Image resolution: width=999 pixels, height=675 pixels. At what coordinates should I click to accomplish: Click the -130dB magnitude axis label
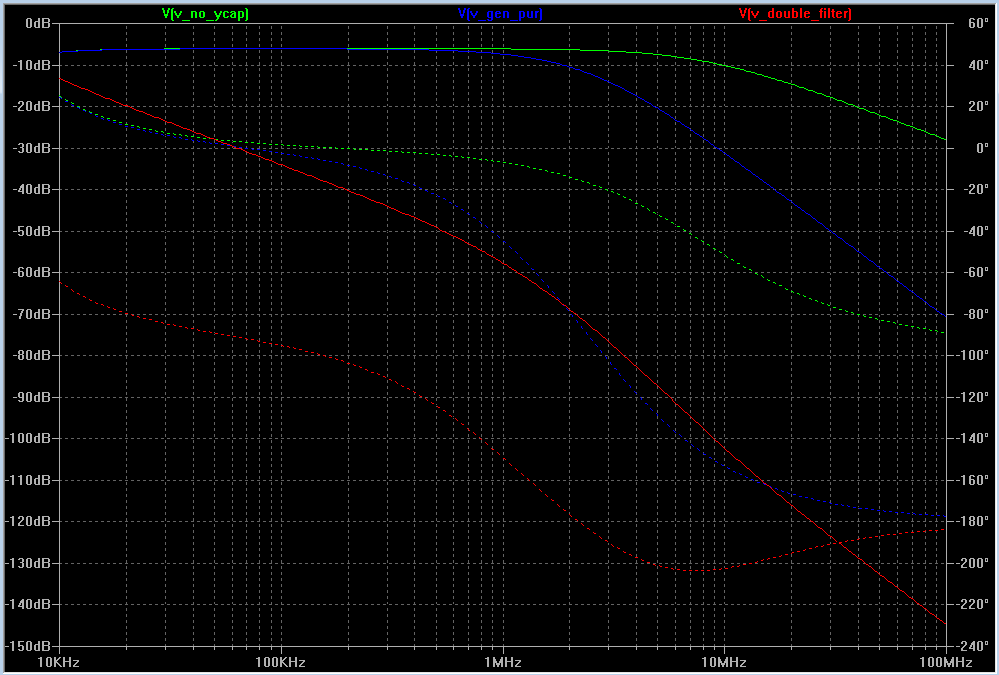tap(28, 563)
